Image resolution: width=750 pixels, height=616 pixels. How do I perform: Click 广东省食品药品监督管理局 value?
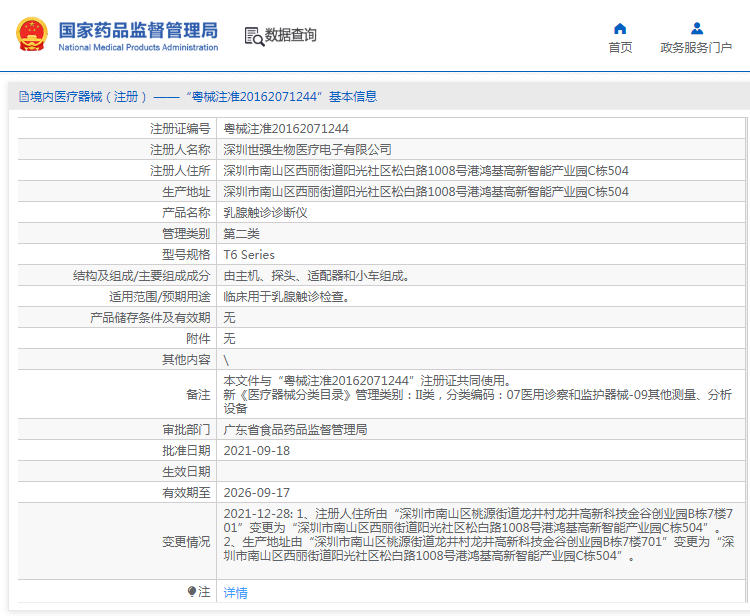(x=296, y=430)
